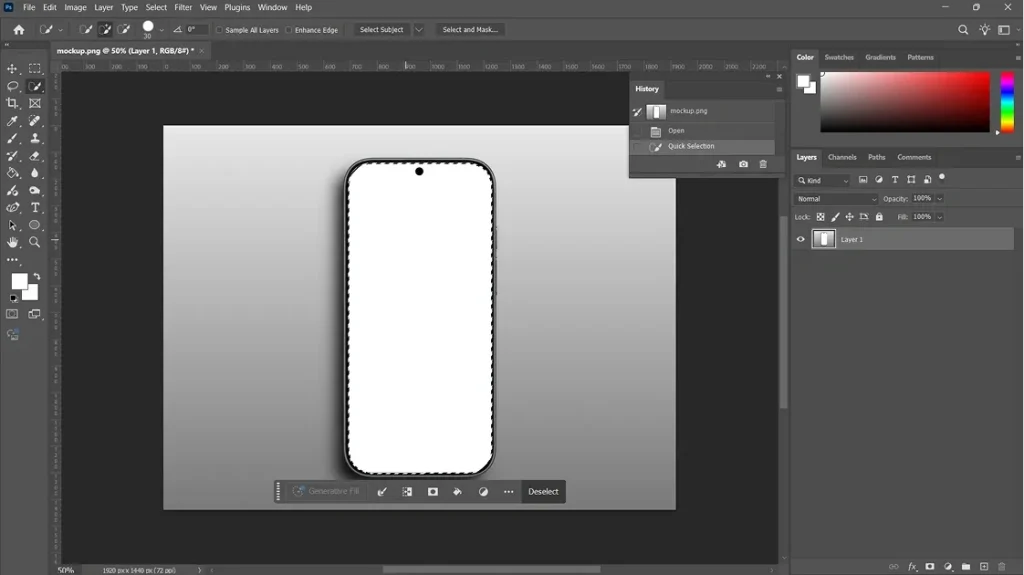Select the Paint Bucket tool
The height and width of the screenshot is (575, 1024).
pyautogui.click(x=12, y=173)
